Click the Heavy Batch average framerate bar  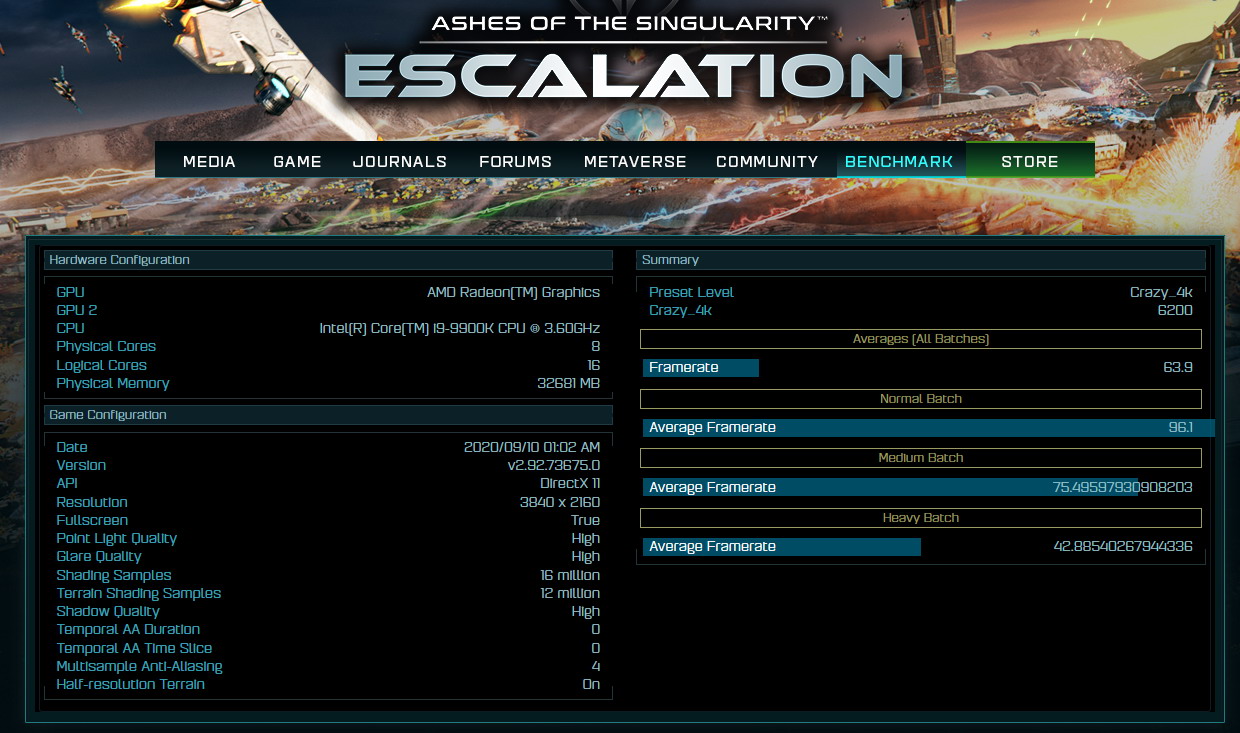coord(781,547)
